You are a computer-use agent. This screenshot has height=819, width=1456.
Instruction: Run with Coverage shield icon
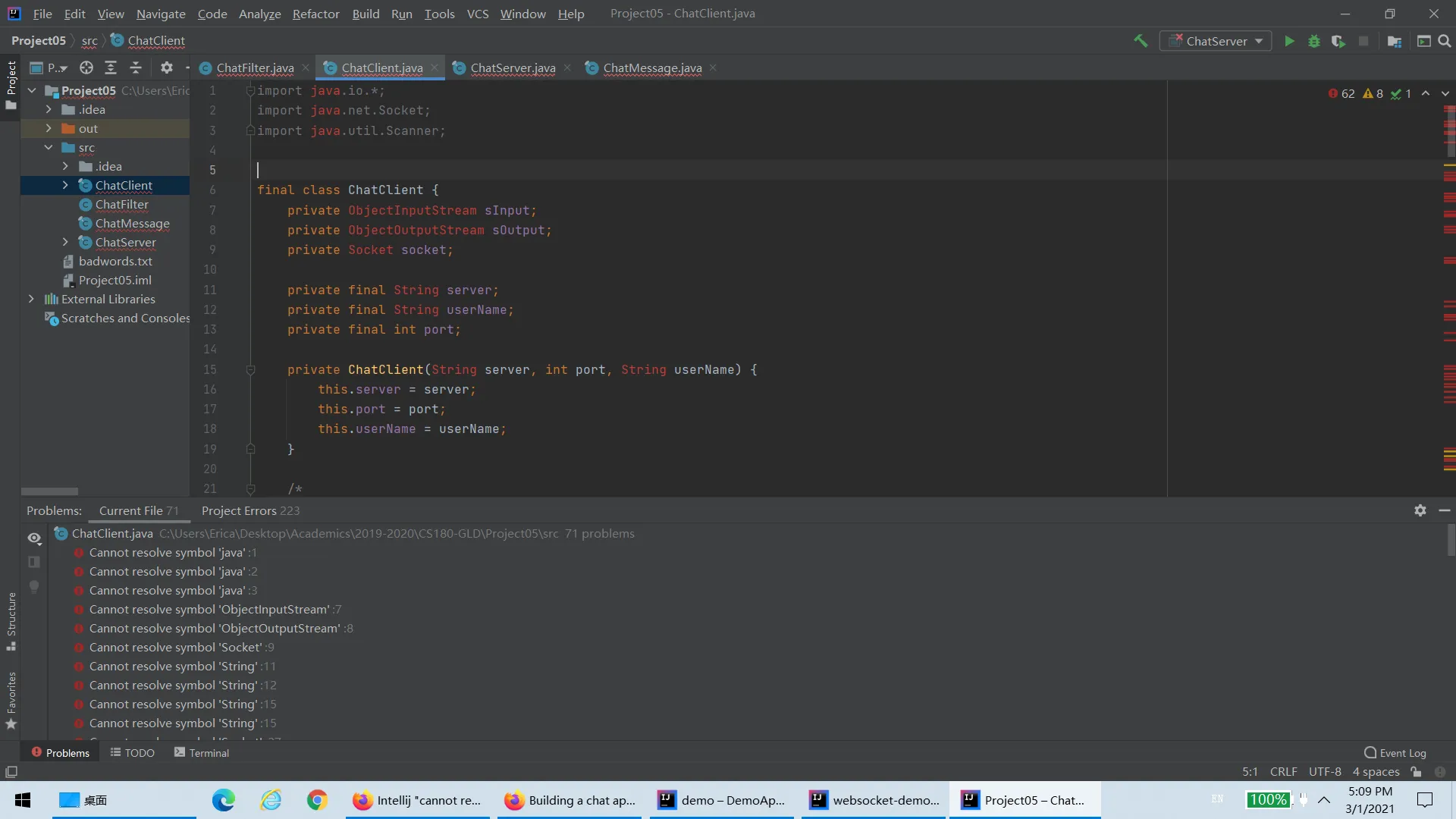(1338, 41)
